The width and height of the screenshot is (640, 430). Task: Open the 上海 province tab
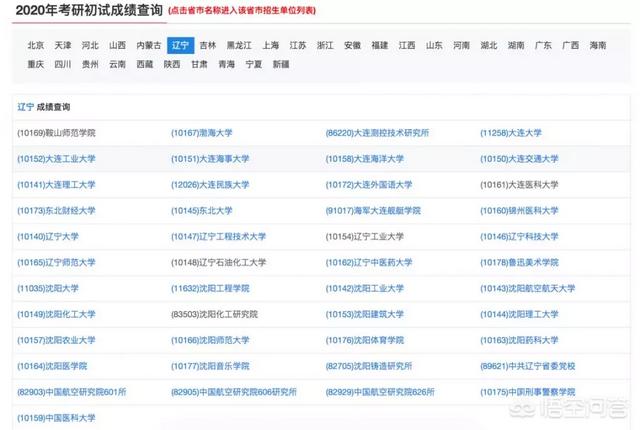click(x=271, y=45)
